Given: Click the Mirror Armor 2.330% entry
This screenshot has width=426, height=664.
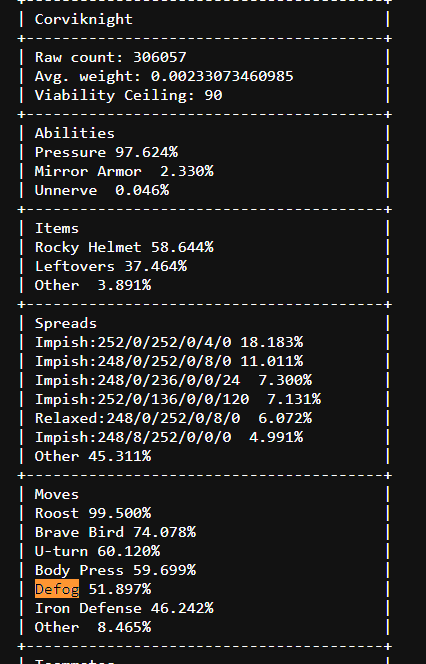Looking at the screenshot, I should (124, 171).
